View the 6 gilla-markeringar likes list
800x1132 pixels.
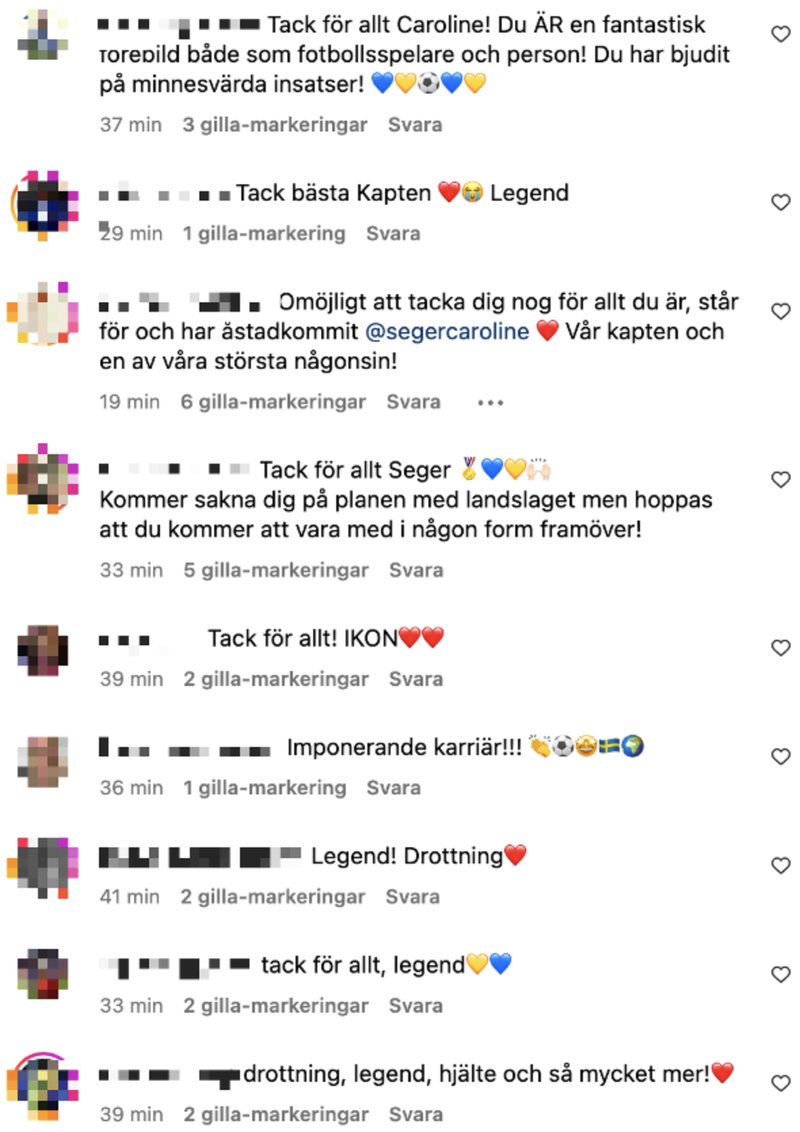pyautogui.click(x=273, y=402)
